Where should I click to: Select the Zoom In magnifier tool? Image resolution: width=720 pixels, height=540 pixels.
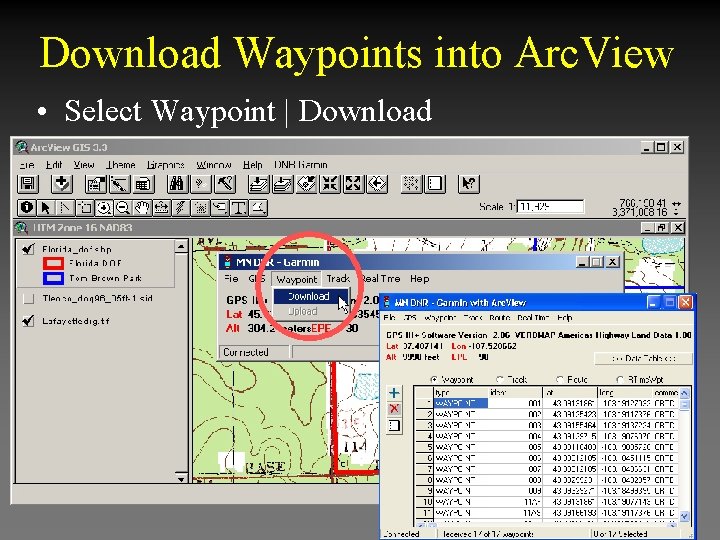click(x=104, y=208)
